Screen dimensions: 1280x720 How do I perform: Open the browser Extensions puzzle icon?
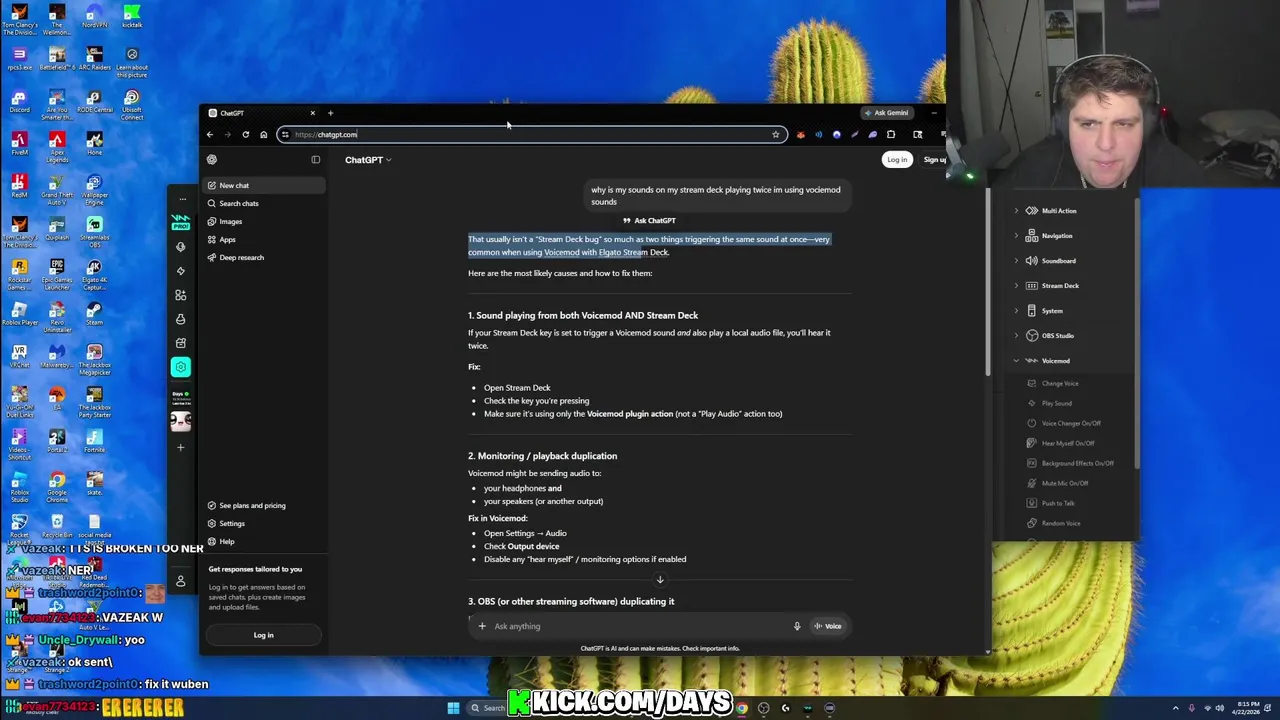891,134
